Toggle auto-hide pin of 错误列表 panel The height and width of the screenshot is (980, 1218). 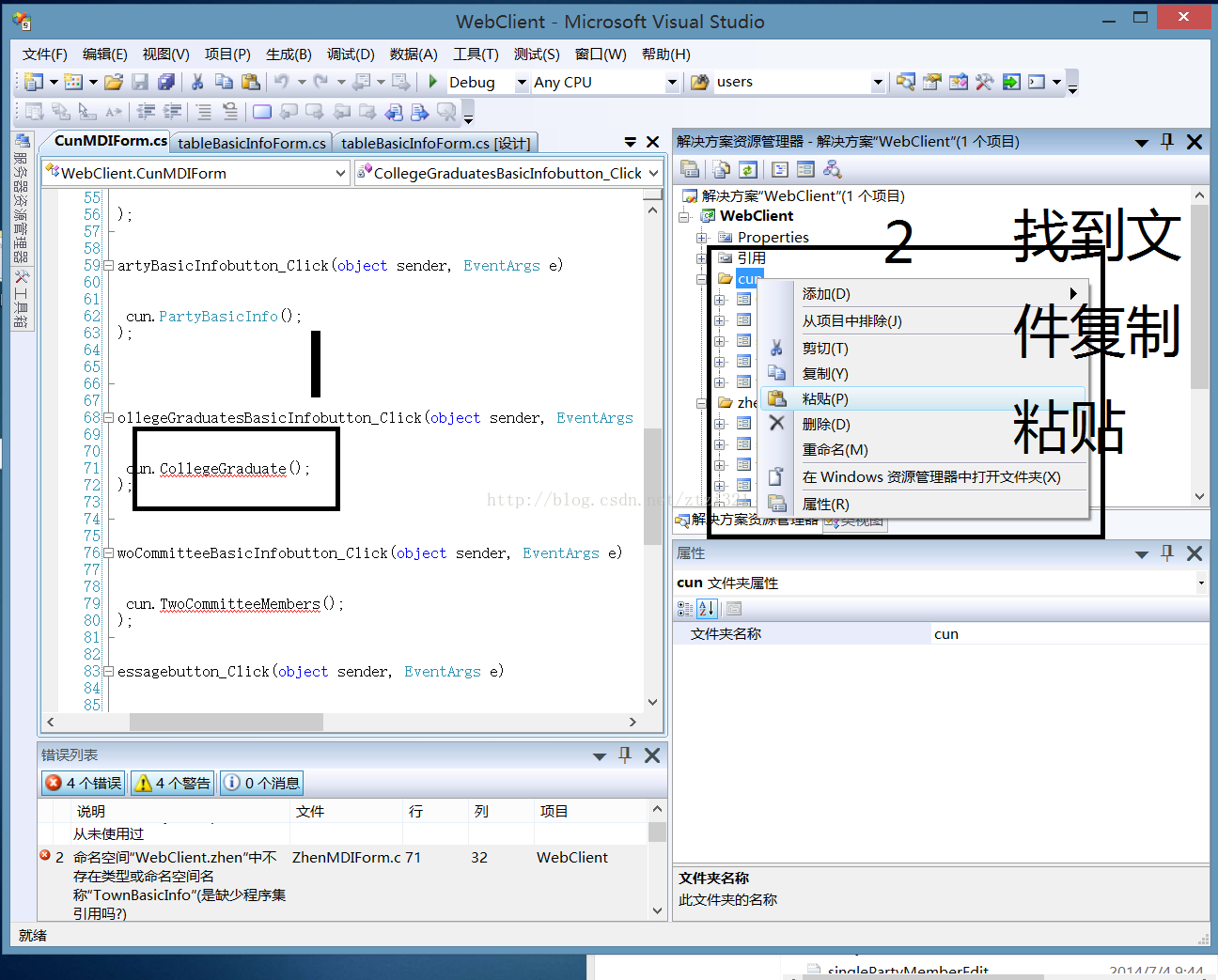tap(625, 755)
